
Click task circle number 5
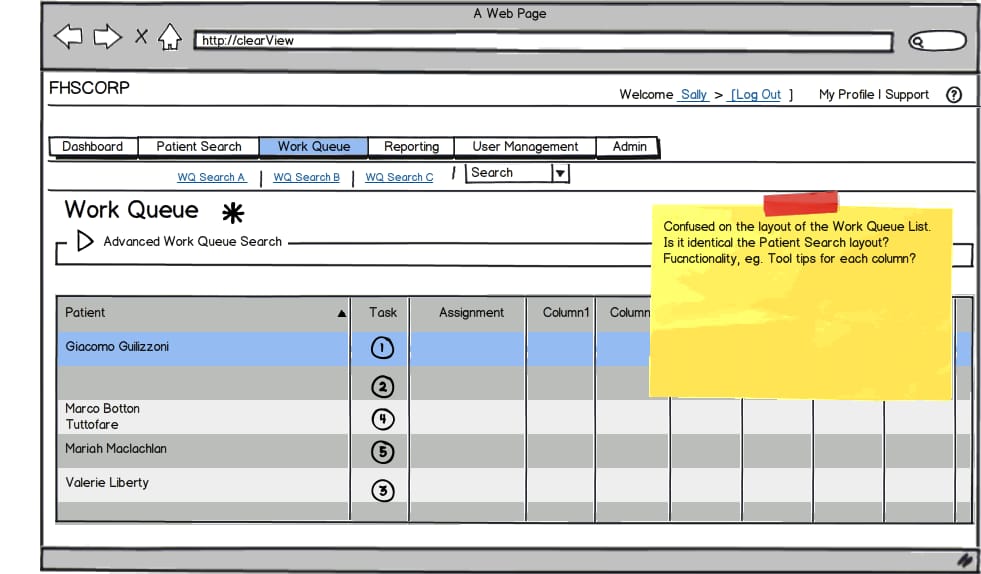coord(382,452)
